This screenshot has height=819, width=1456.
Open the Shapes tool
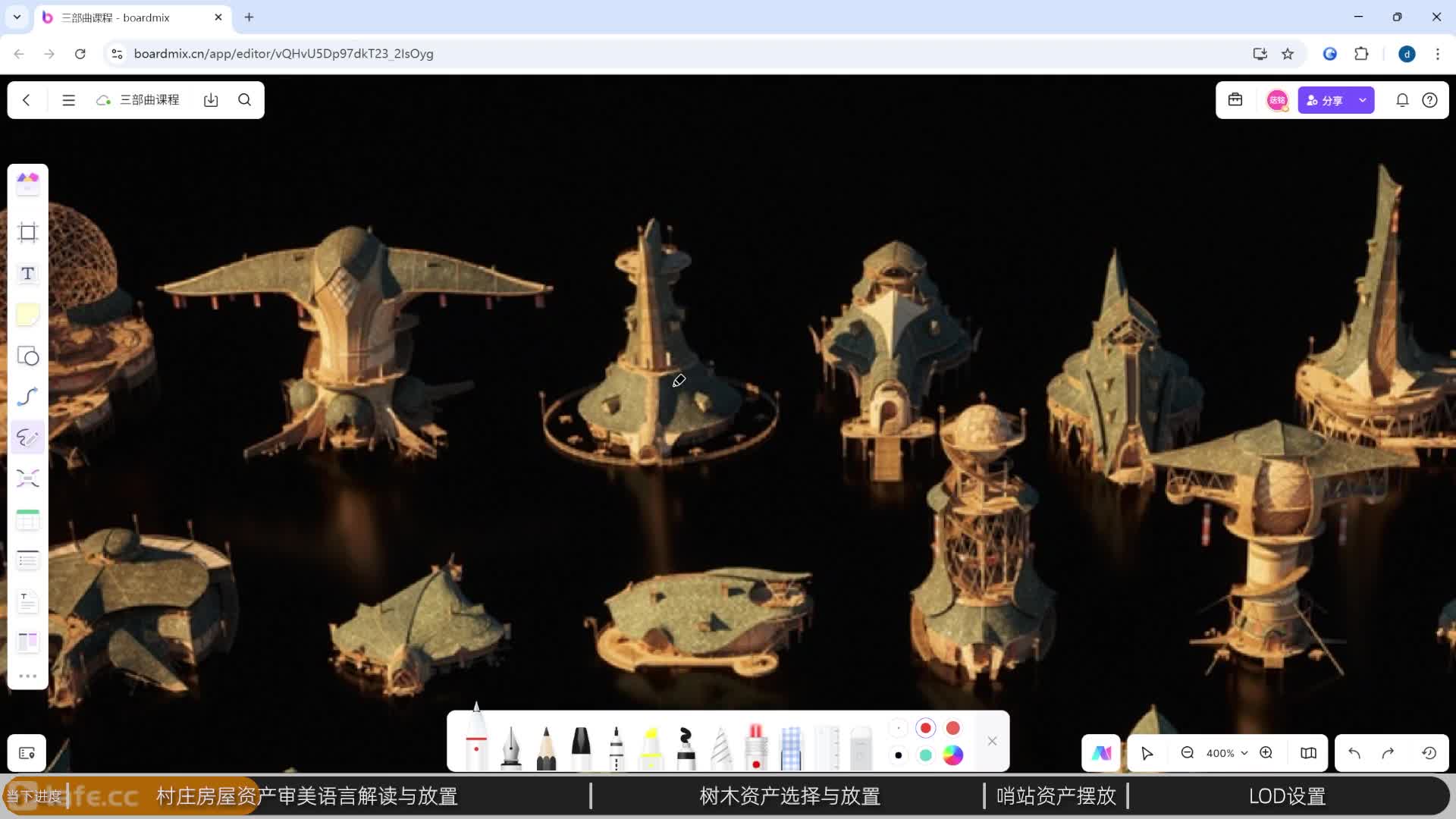click(28, 356)
